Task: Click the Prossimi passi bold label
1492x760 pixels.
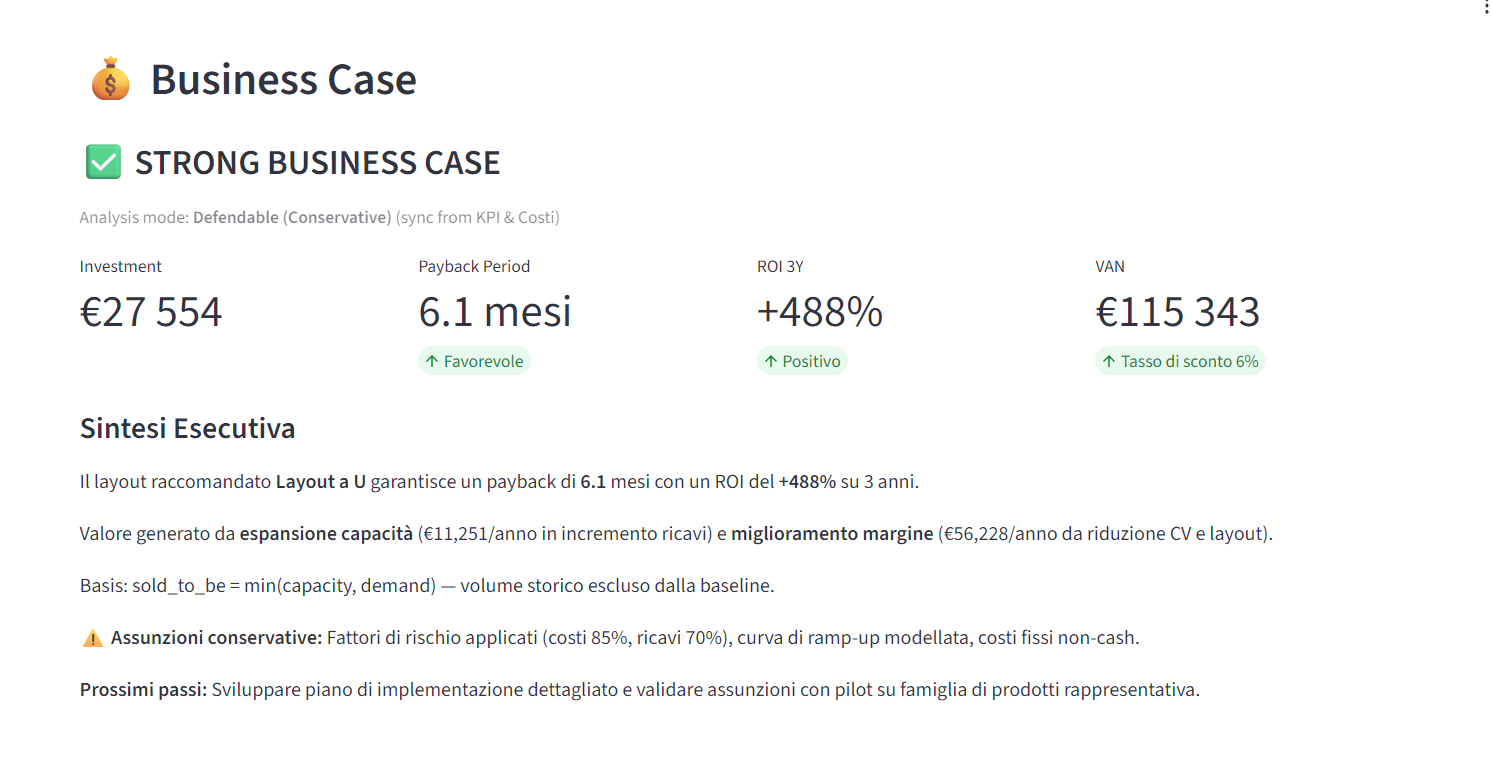Action: 143,690
